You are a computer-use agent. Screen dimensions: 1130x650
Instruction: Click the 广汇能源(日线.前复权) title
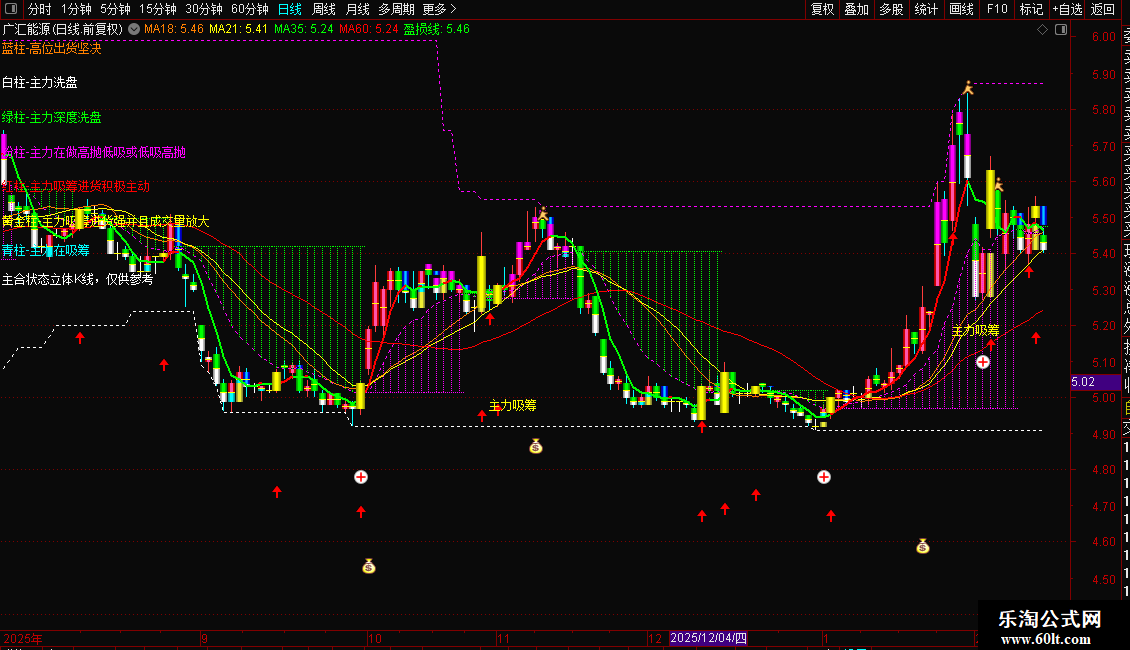63,30
